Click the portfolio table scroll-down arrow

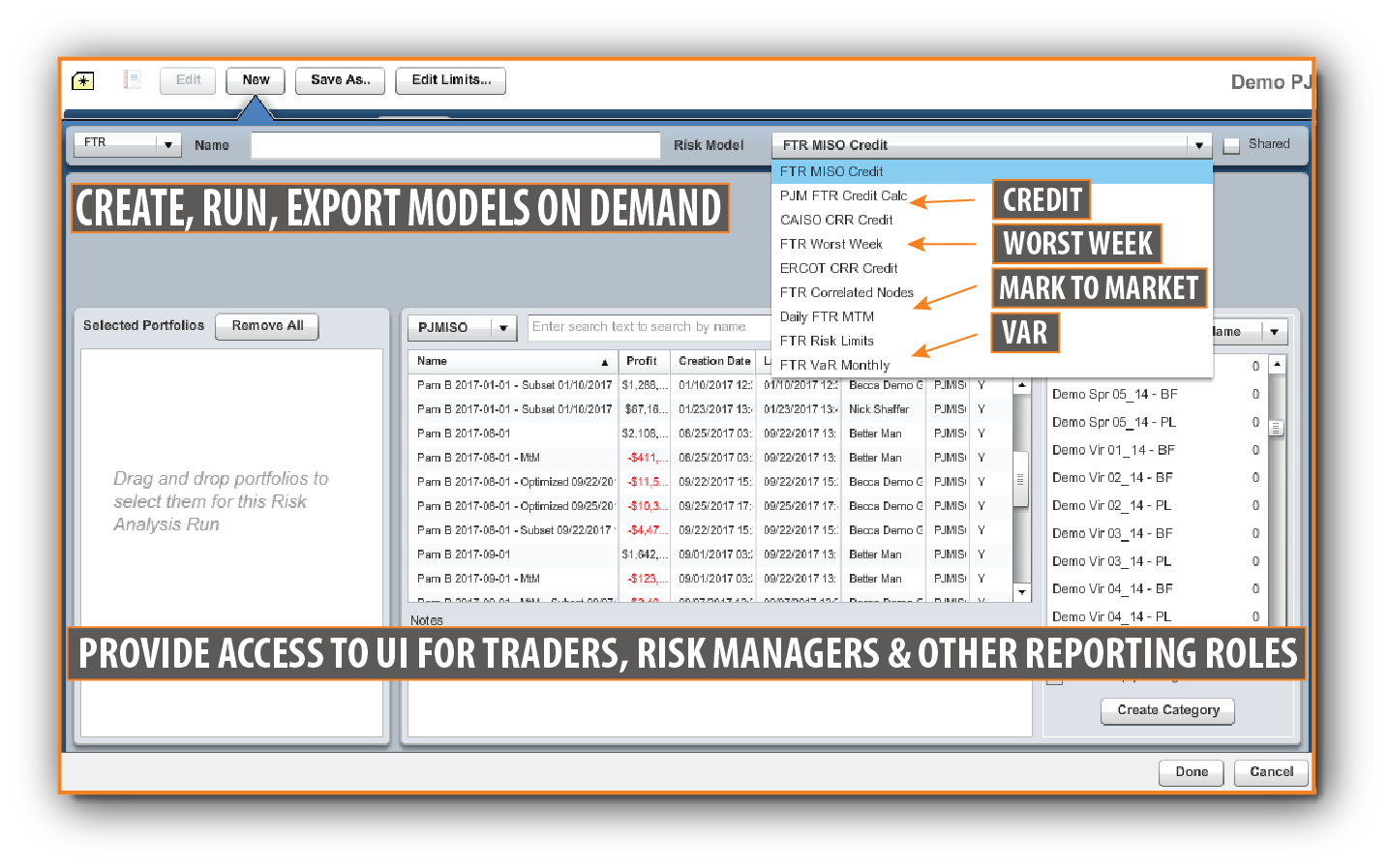(1021, 591)
